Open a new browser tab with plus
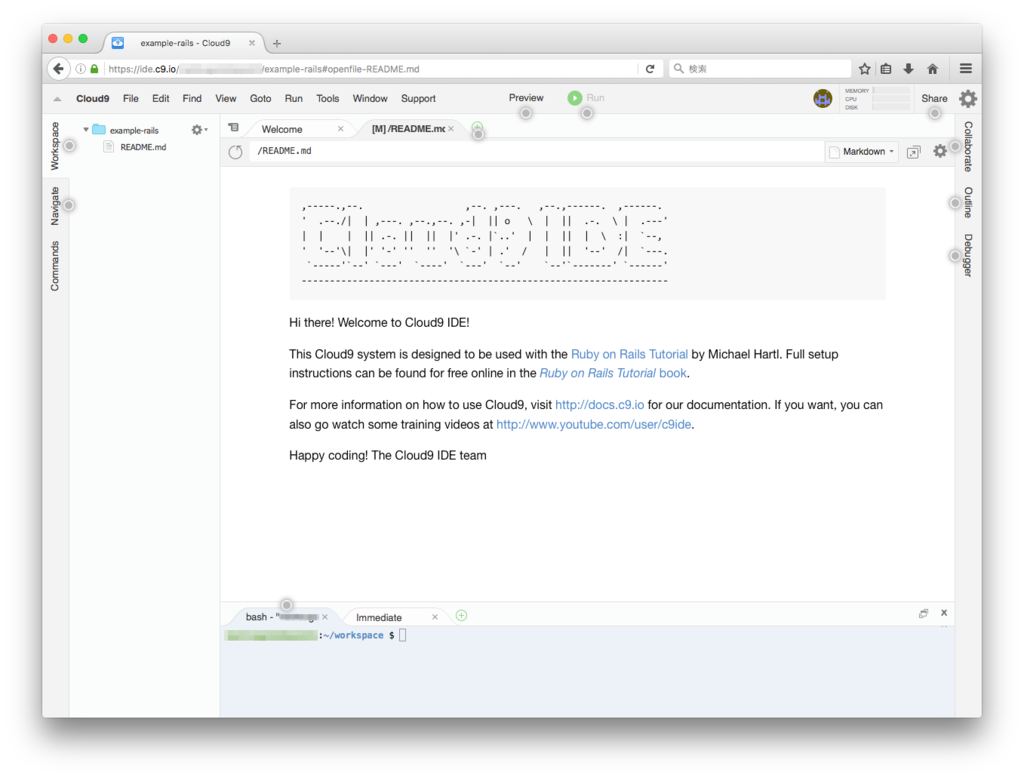Viewport: 1024px width, 778px height. click(x=277, y=43)
